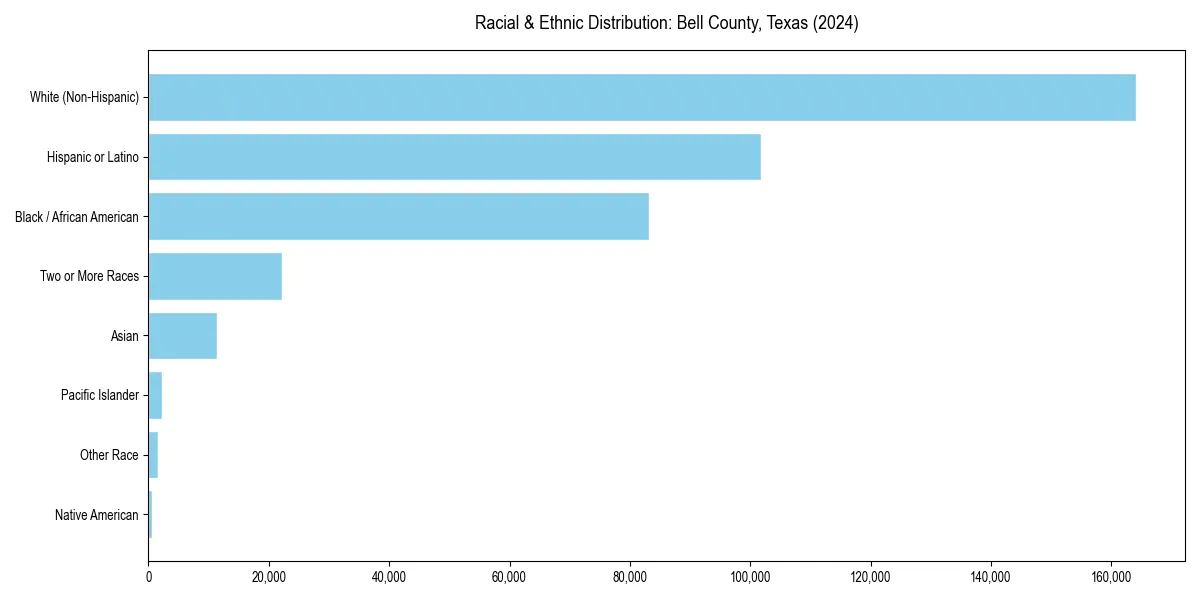The width and height of the screenshot is (1200, 600).
Task: Select the Pacific Islander bar
Action: (x=154, y=395)
